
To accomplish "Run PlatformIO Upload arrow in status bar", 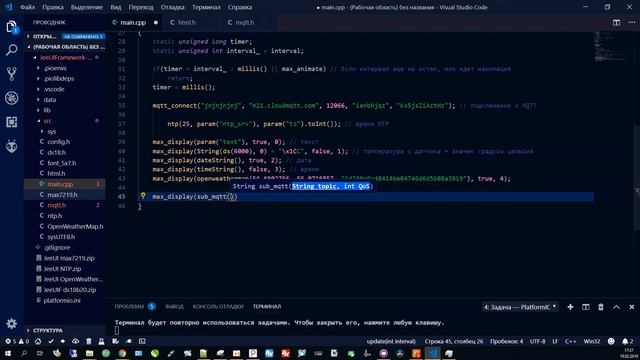I will click(x=63, y=341).
